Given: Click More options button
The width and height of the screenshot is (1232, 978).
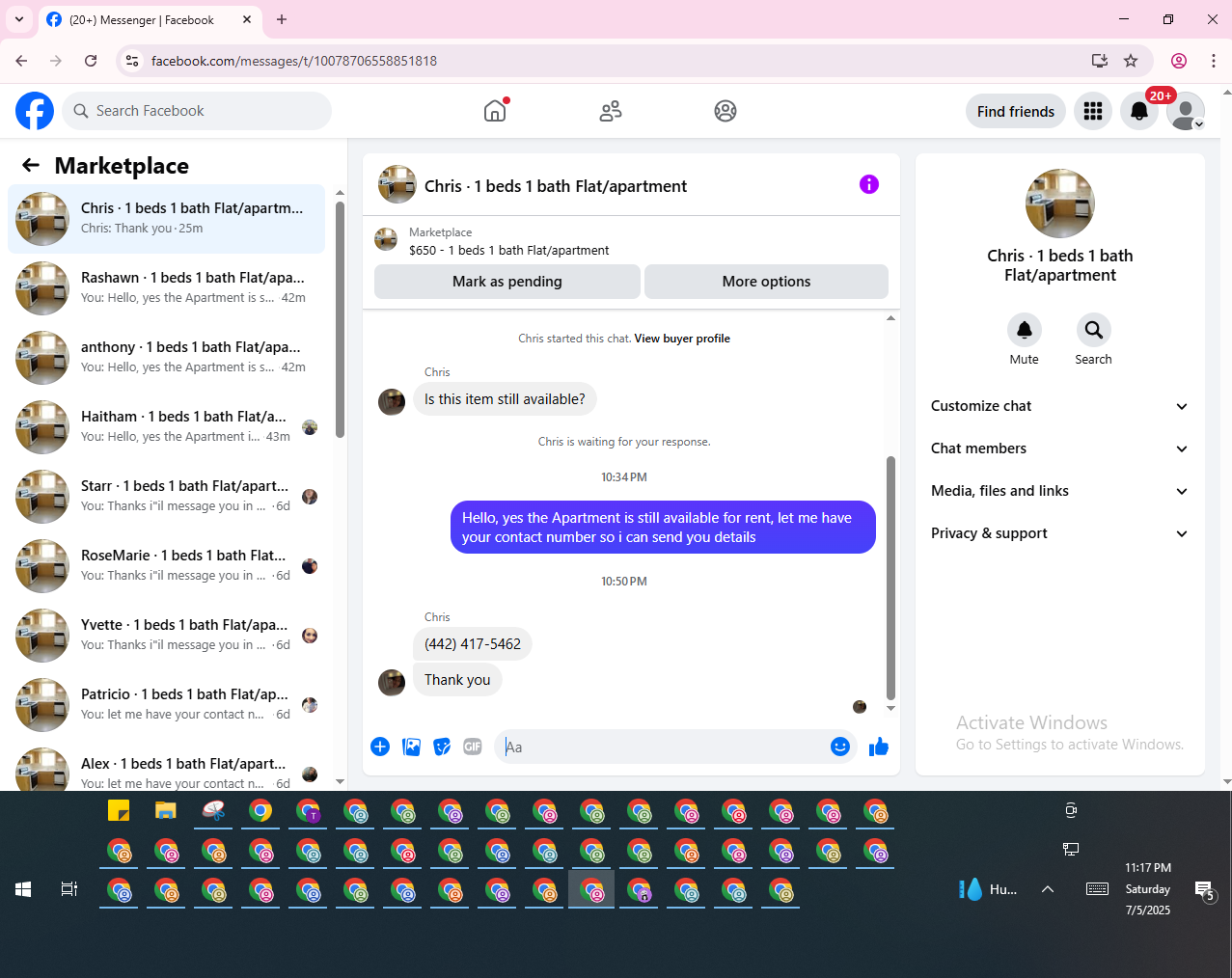Looking at the screenshot, I should pos(766,282).
